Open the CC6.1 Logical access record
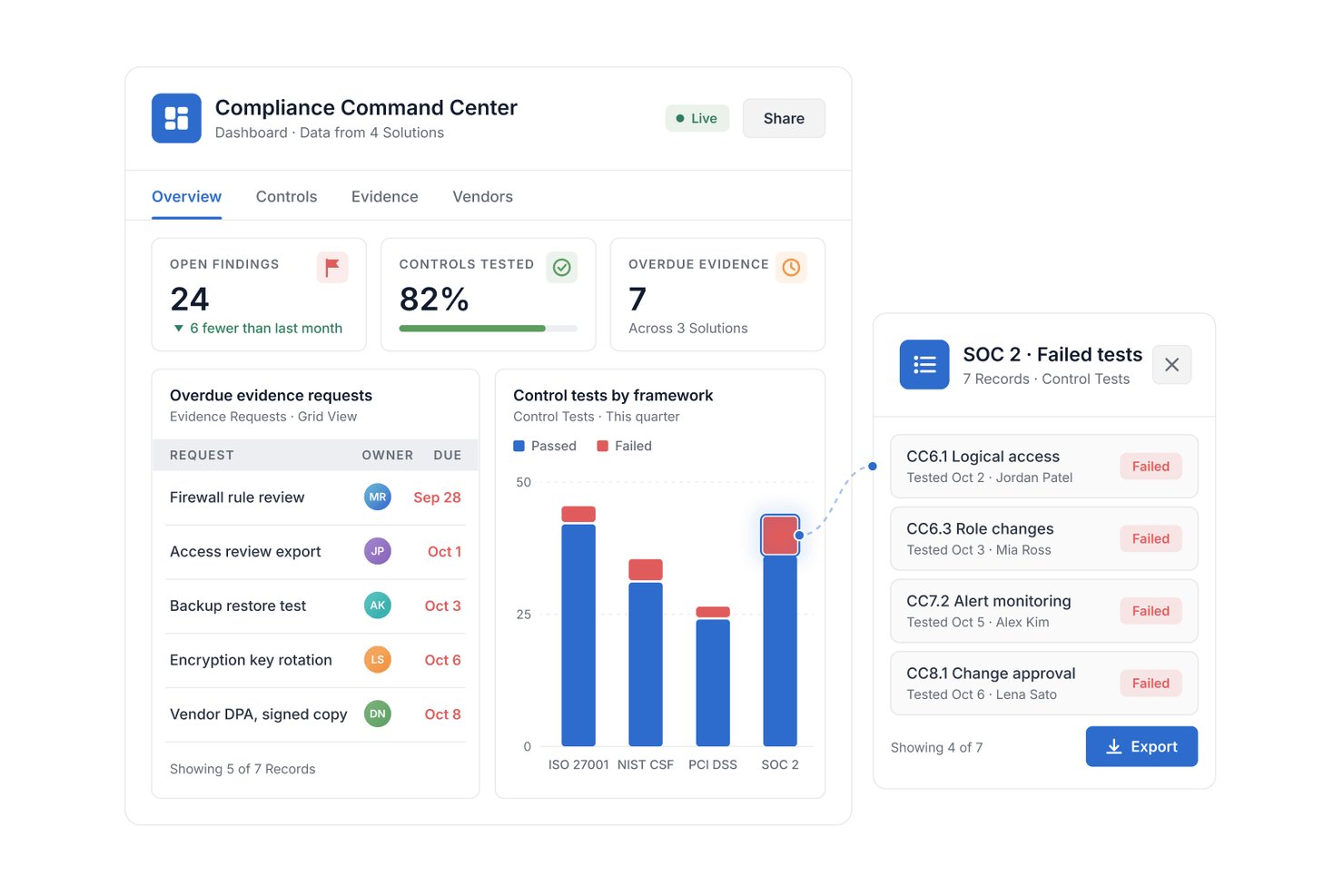Image resolution: width=1344 pixels, height=896 pixels. tap(1044, 467)
